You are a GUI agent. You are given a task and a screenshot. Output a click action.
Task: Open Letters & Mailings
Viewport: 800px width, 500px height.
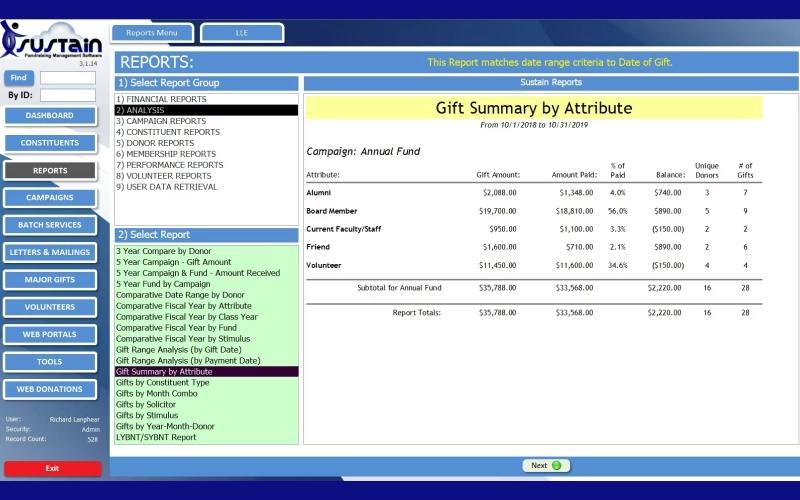tap(50, 252)
